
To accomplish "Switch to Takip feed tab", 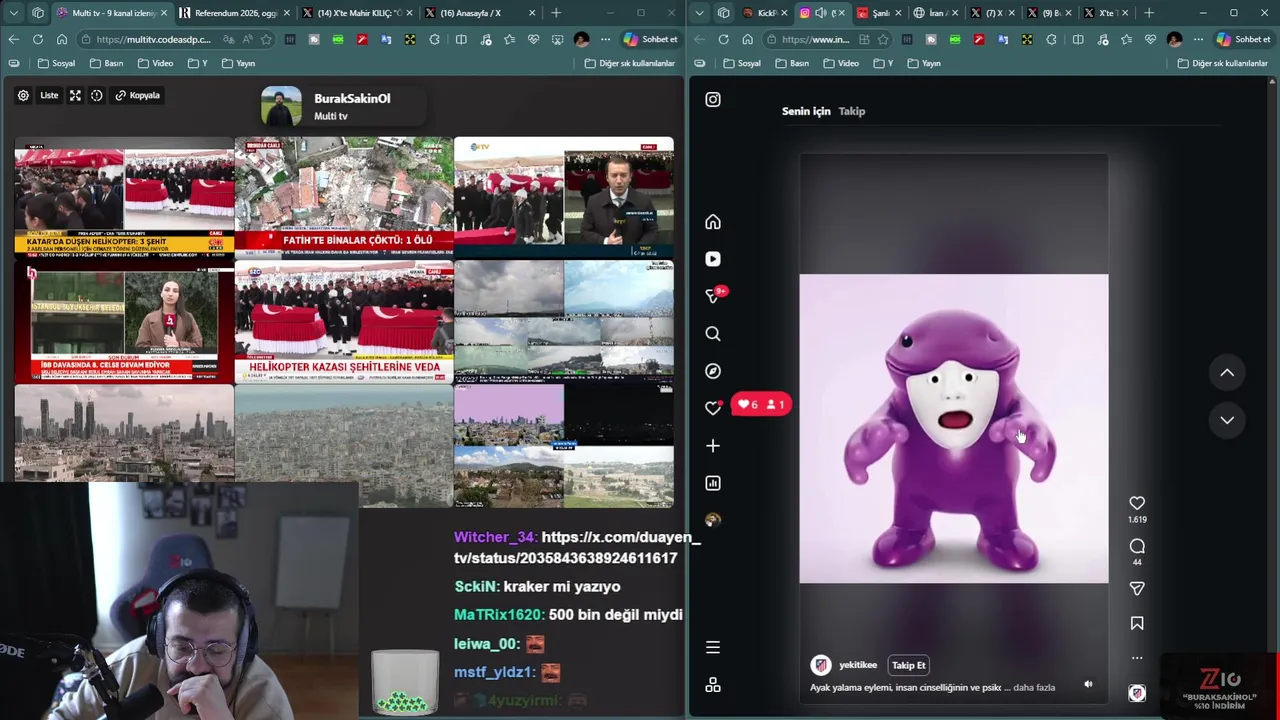I will (852, 111).
